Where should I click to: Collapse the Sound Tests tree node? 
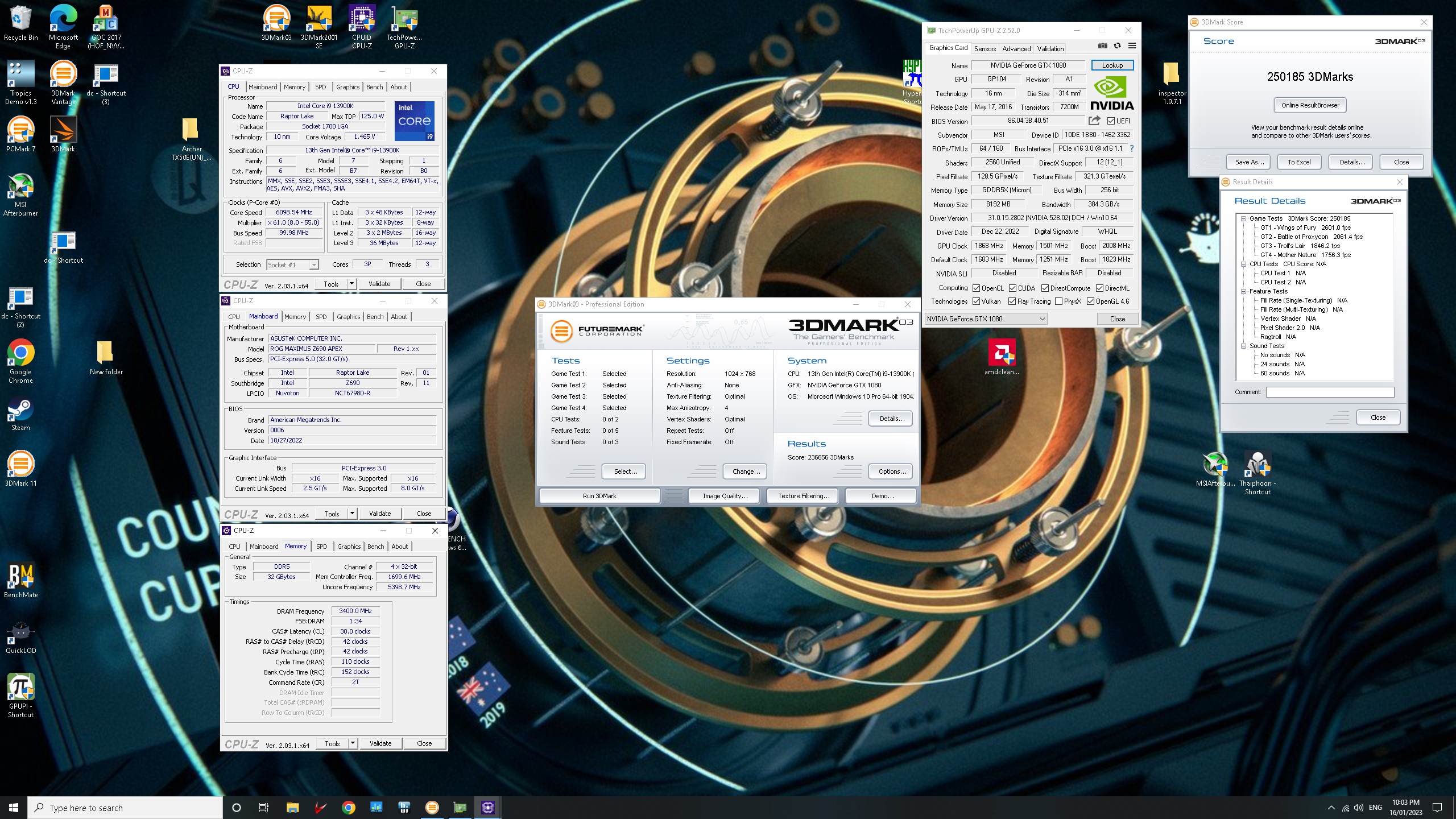click(x=1244, y=346)
